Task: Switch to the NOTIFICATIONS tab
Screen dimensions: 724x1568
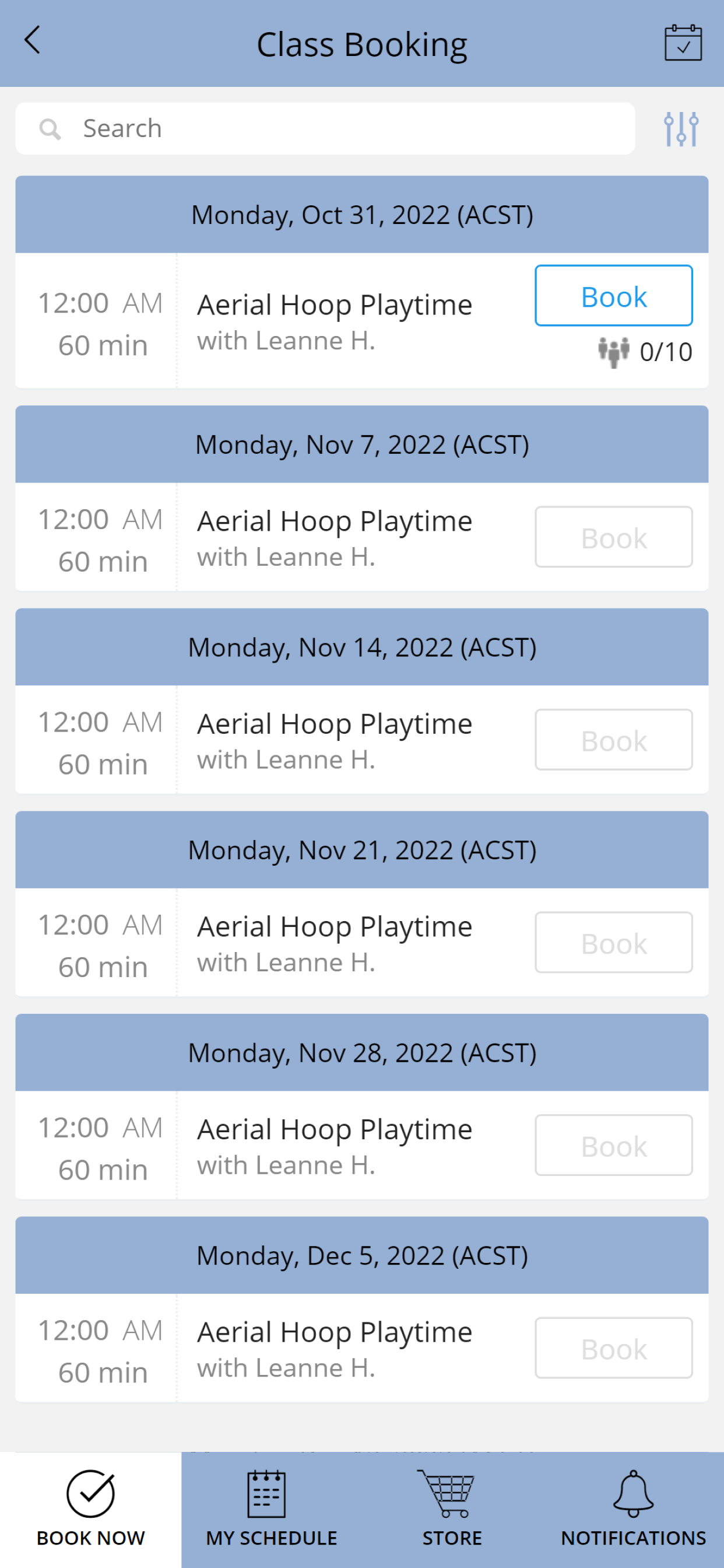Action: point(633,1510)
